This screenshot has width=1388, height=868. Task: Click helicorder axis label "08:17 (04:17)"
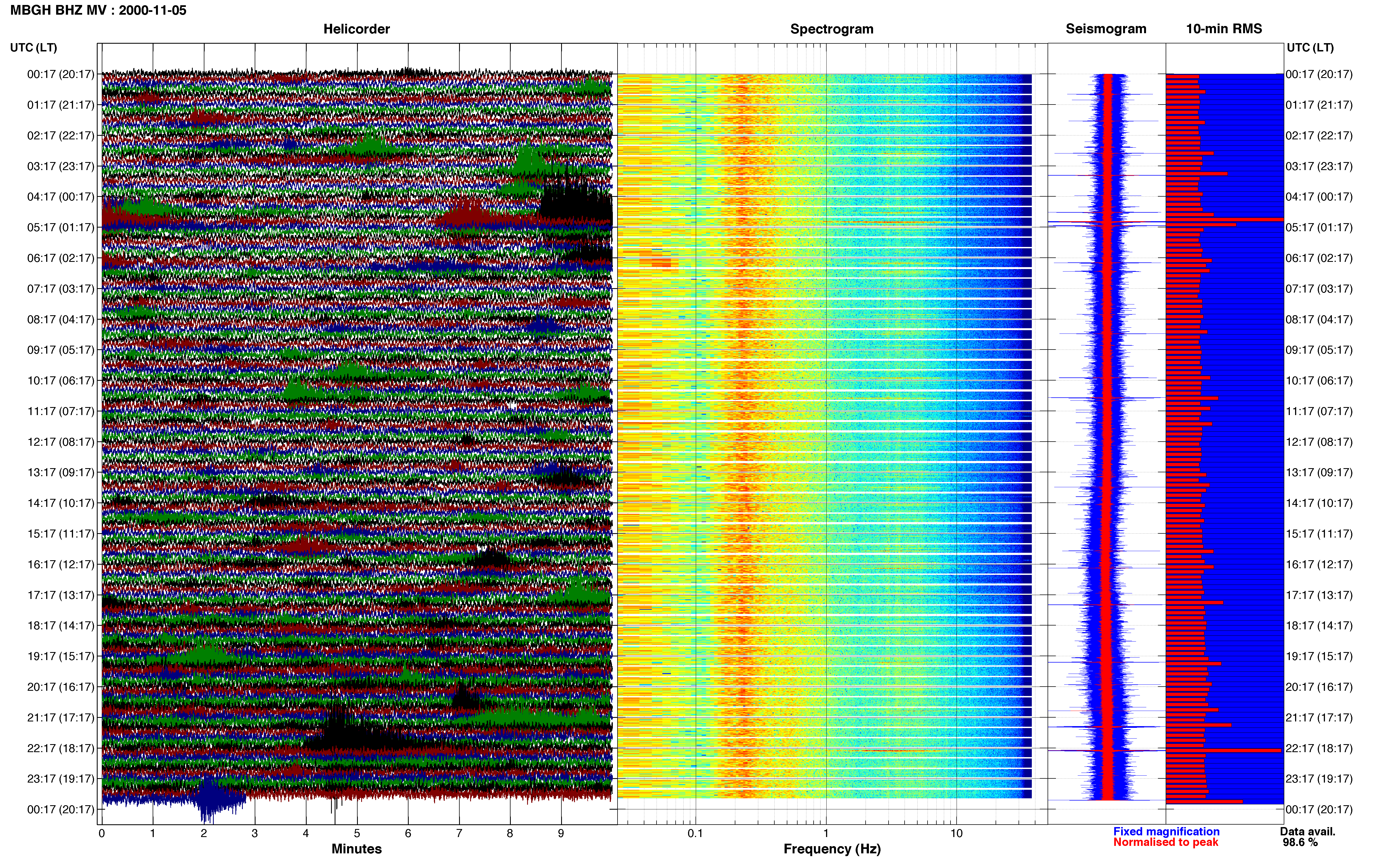[x=61, y=319]
